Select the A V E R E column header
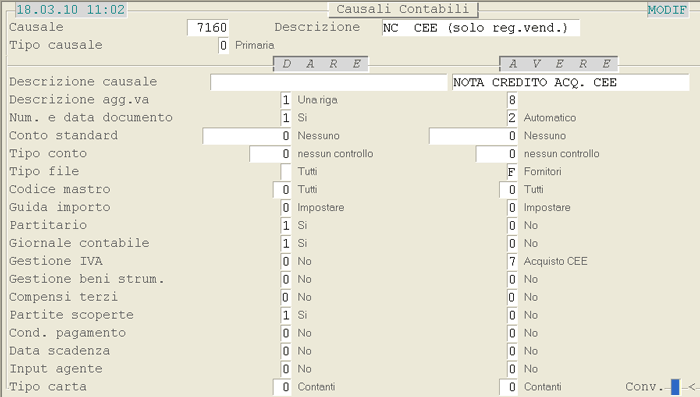This screenshot has height=397, width=700. 559,64
